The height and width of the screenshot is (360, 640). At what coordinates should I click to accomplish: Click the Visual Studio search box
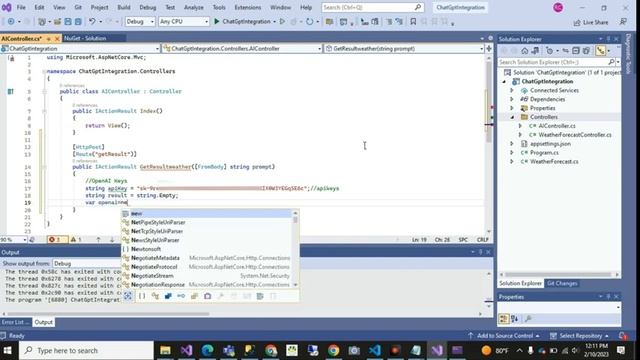pyautogui.click(x=372, y=7)
